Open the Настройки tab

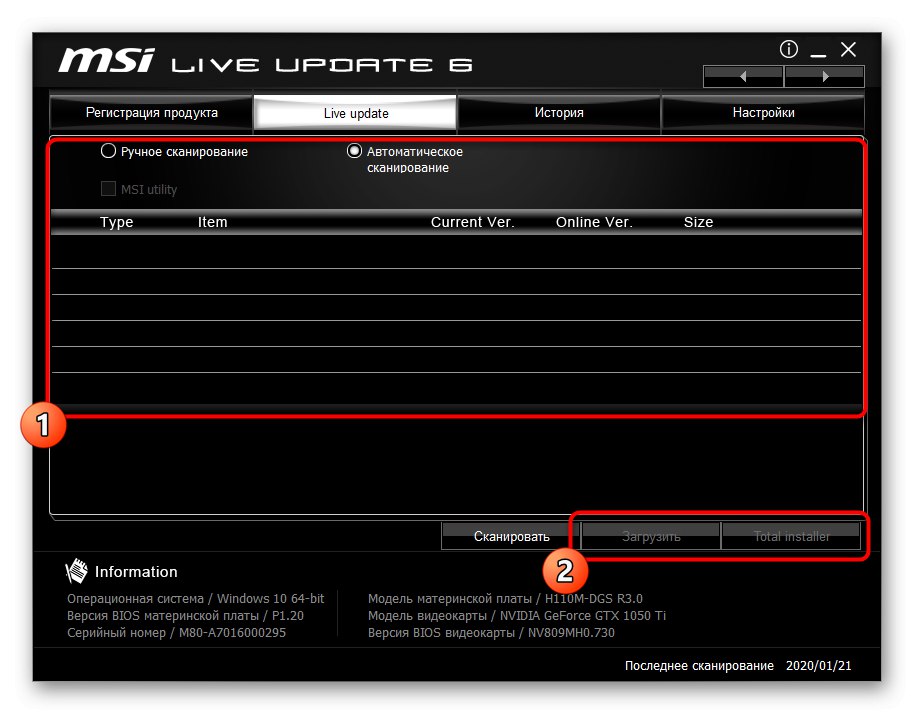(x=763, y=112)
